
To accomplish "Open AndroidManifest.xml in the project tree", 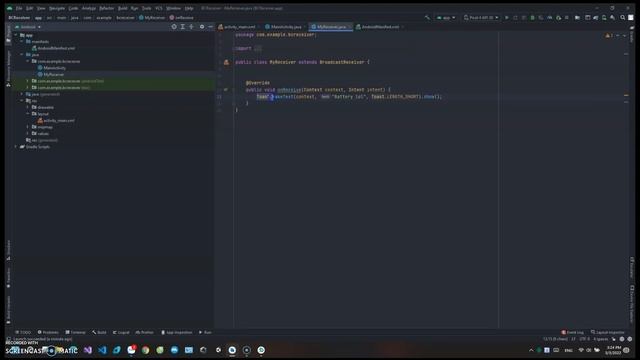I will tap(56, 48).
